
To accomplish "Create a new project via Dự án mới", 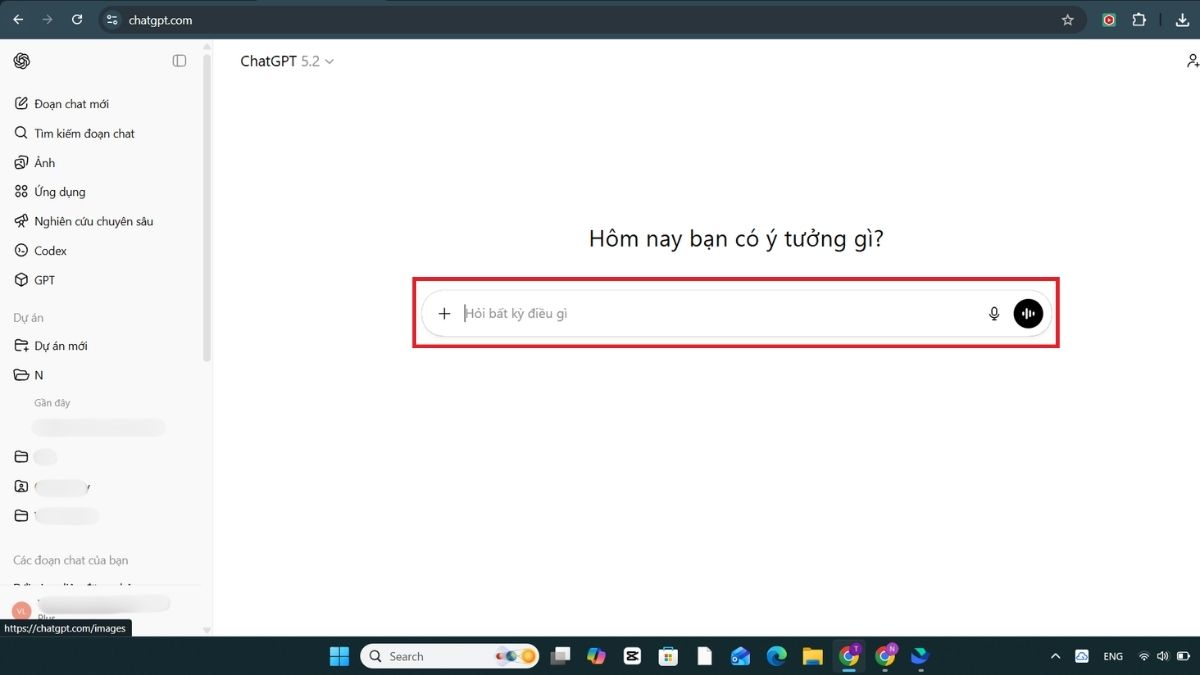I will pyautogui.click(x=60, y=345).
